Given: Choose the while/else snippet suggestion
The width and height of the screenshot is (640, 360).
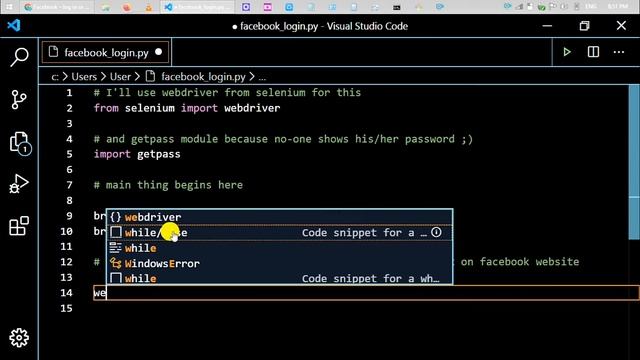Looking at the screenshot, I should (x=280, y=233).
